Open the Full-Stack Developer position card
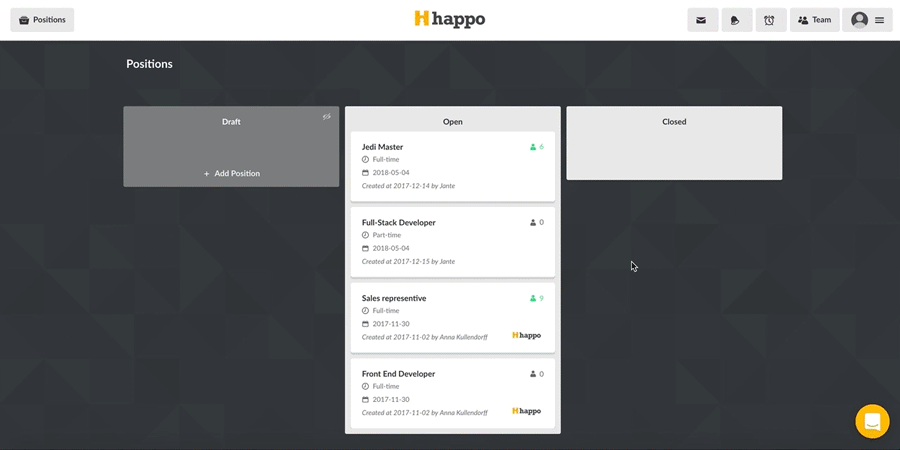 pos(453,242)
